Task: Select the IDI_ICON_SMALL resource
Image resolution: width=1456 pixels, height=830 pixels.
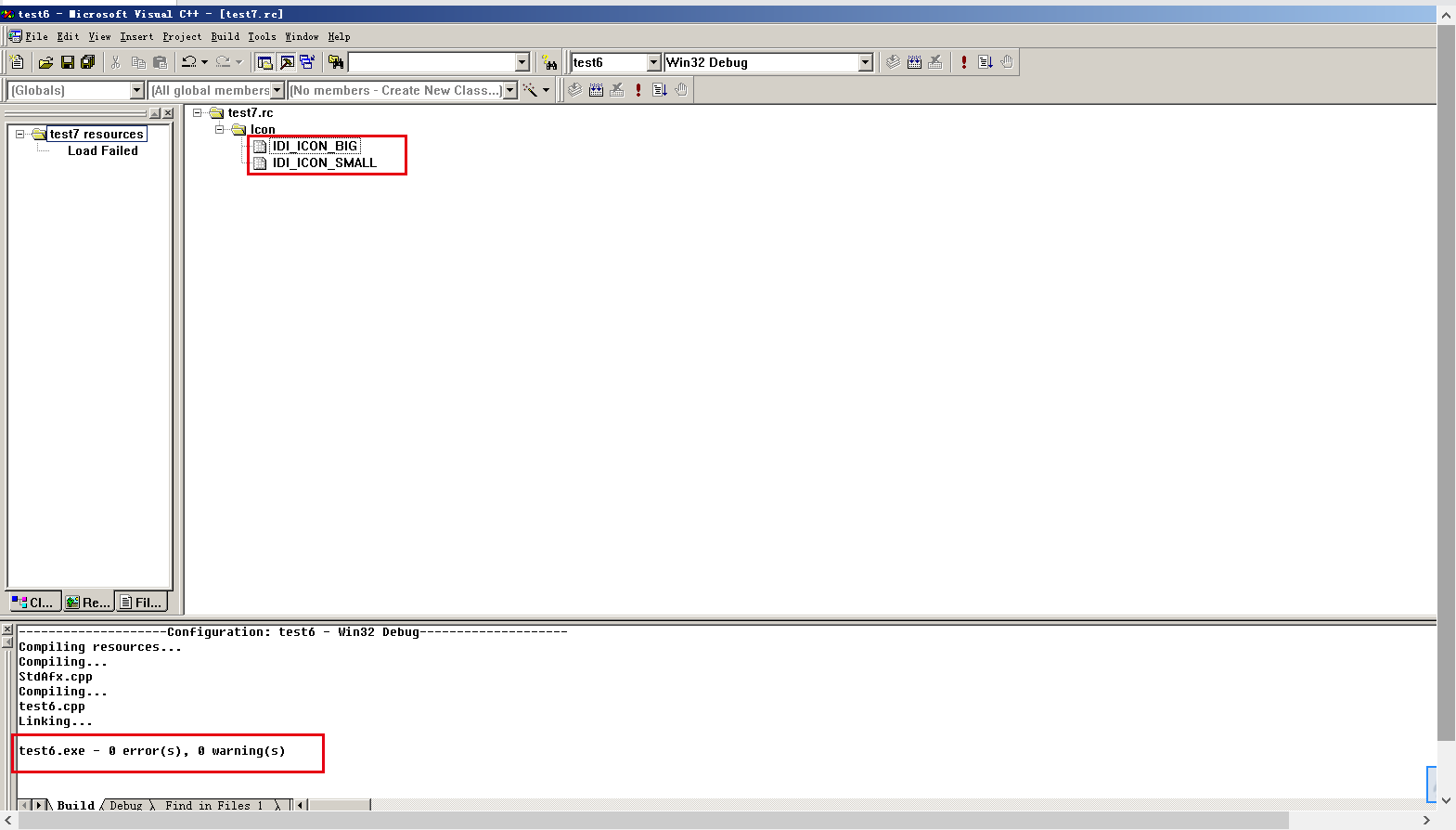Action: (325, 162)
